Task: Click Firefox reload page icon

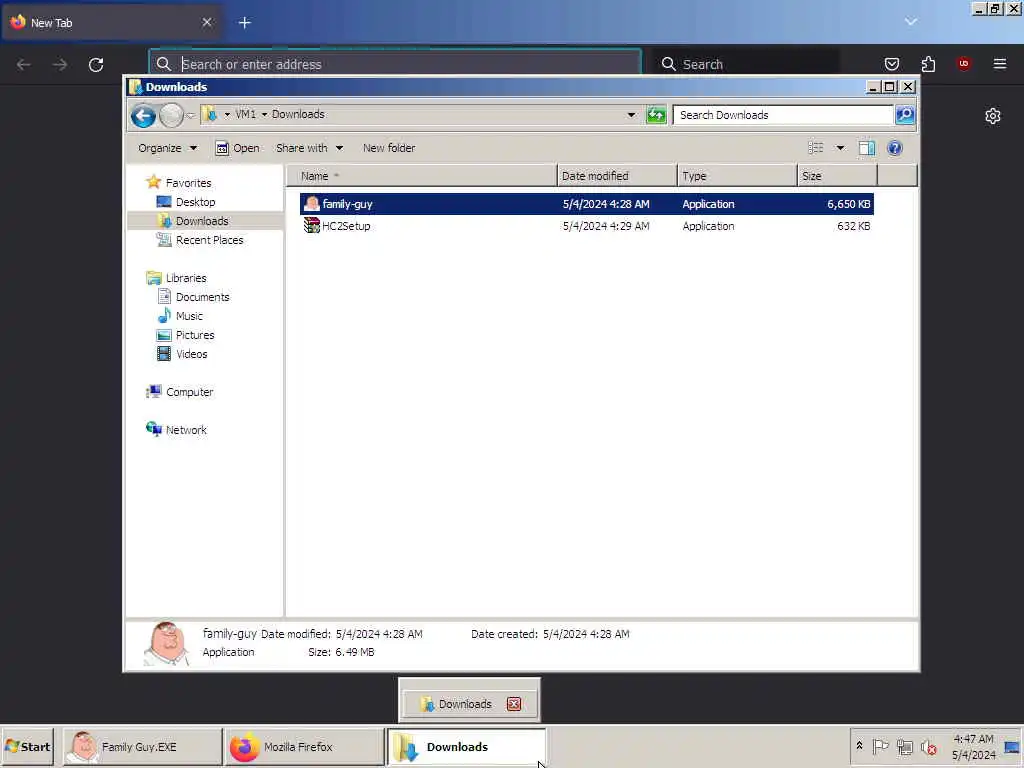Action: point(96,65)
